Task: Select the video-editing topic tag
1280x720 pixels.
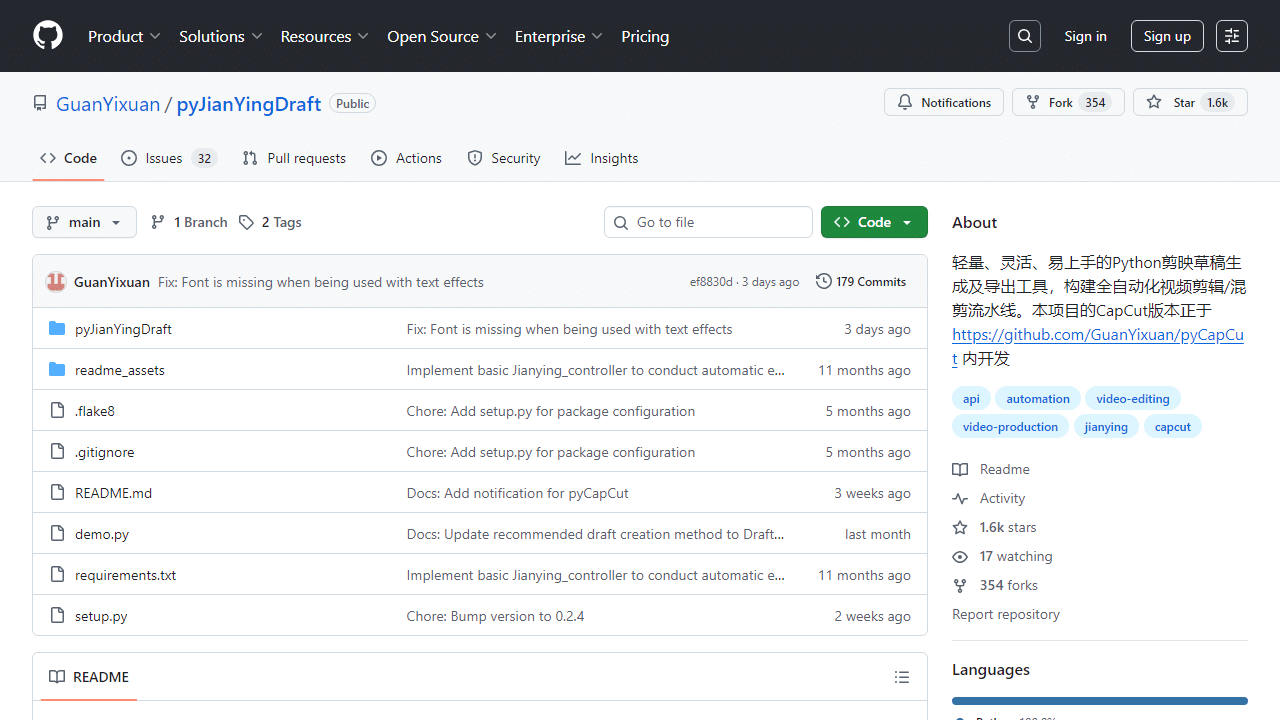Action: [x=1133, y=399]
